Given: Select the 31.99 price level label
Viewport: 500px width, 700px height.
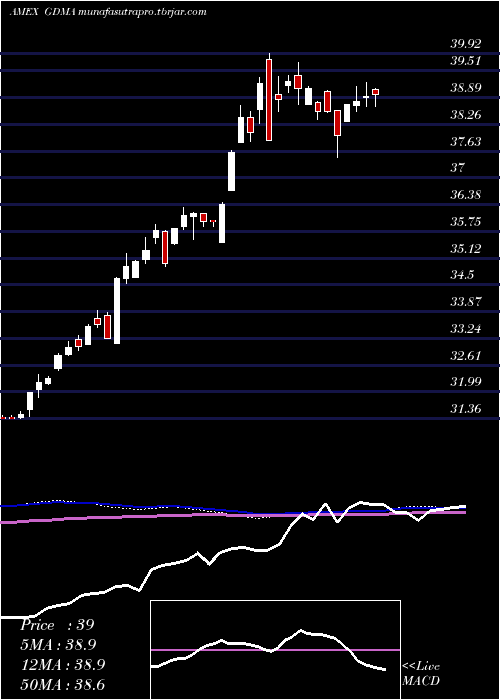Looking at the screenshot, I should [x=466, y=382].
